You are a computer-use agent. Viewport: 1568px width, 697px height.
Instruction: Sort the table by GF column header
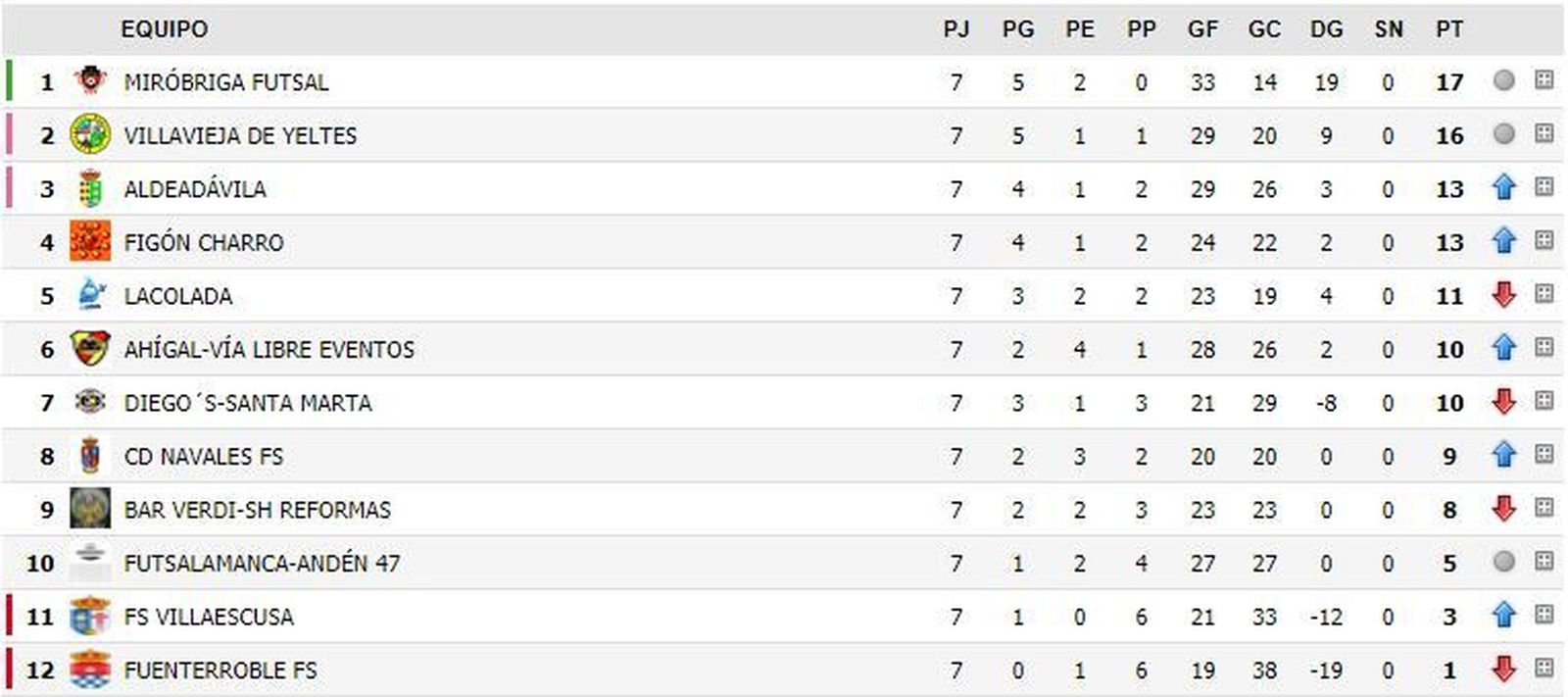click(1202, 29)
